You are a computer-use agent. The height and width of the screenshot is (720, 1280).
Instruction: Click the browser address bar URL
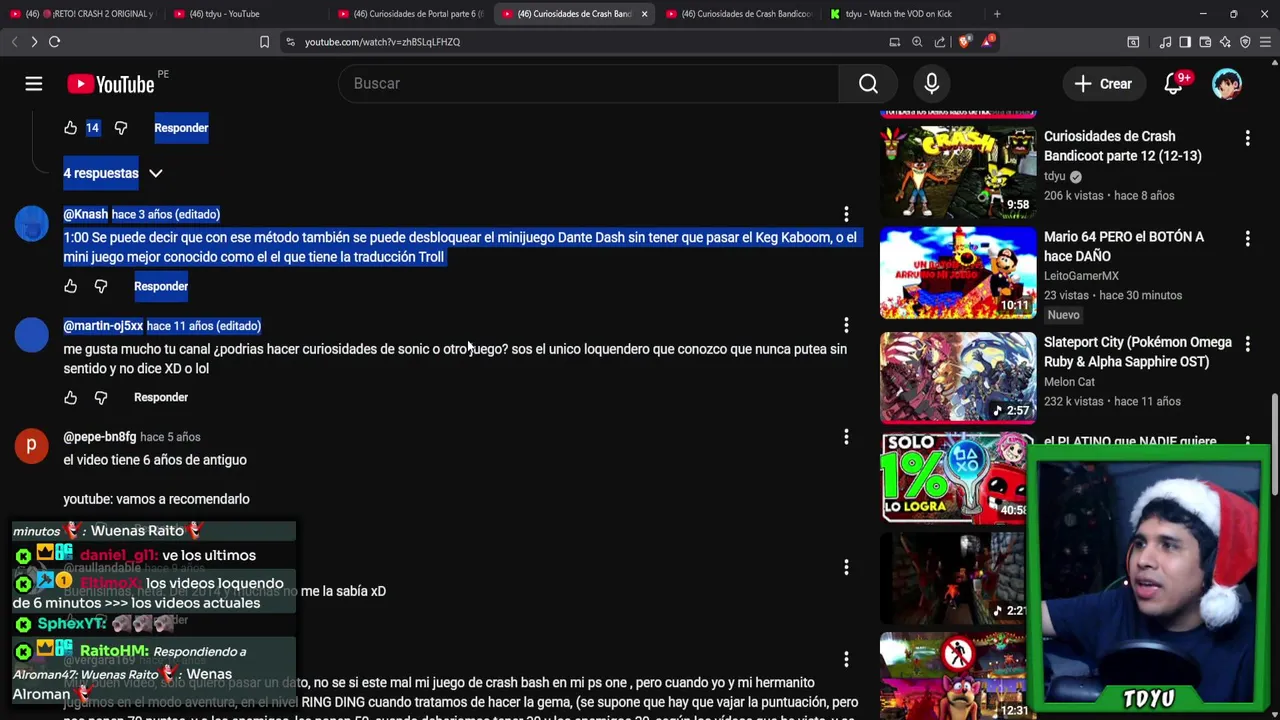click(382, 42)
